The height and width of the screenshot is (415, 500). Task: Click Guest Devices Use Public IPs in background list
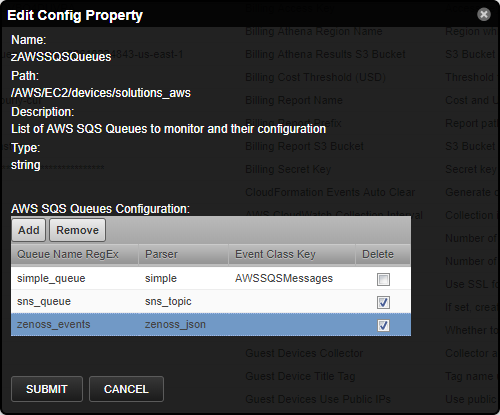coord(318,399)
